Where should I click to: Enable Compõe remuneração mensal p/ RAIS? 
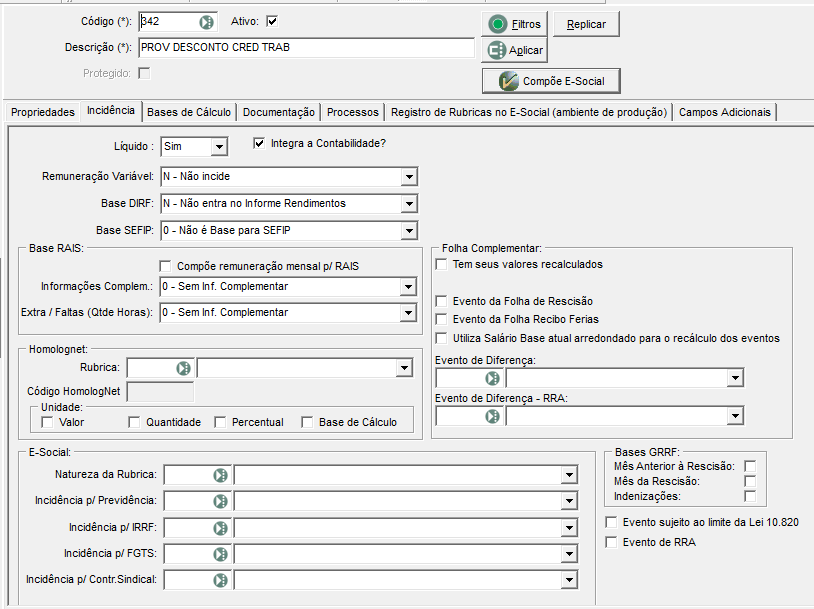(165, 266)
